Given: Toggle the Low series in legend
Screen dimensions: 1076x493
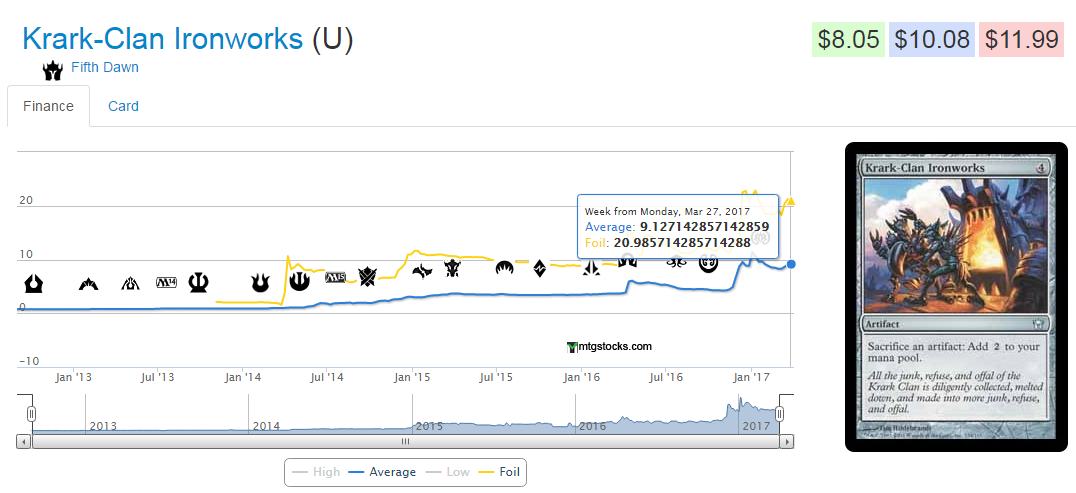Looking at the screenshot, I should (447, 472).
